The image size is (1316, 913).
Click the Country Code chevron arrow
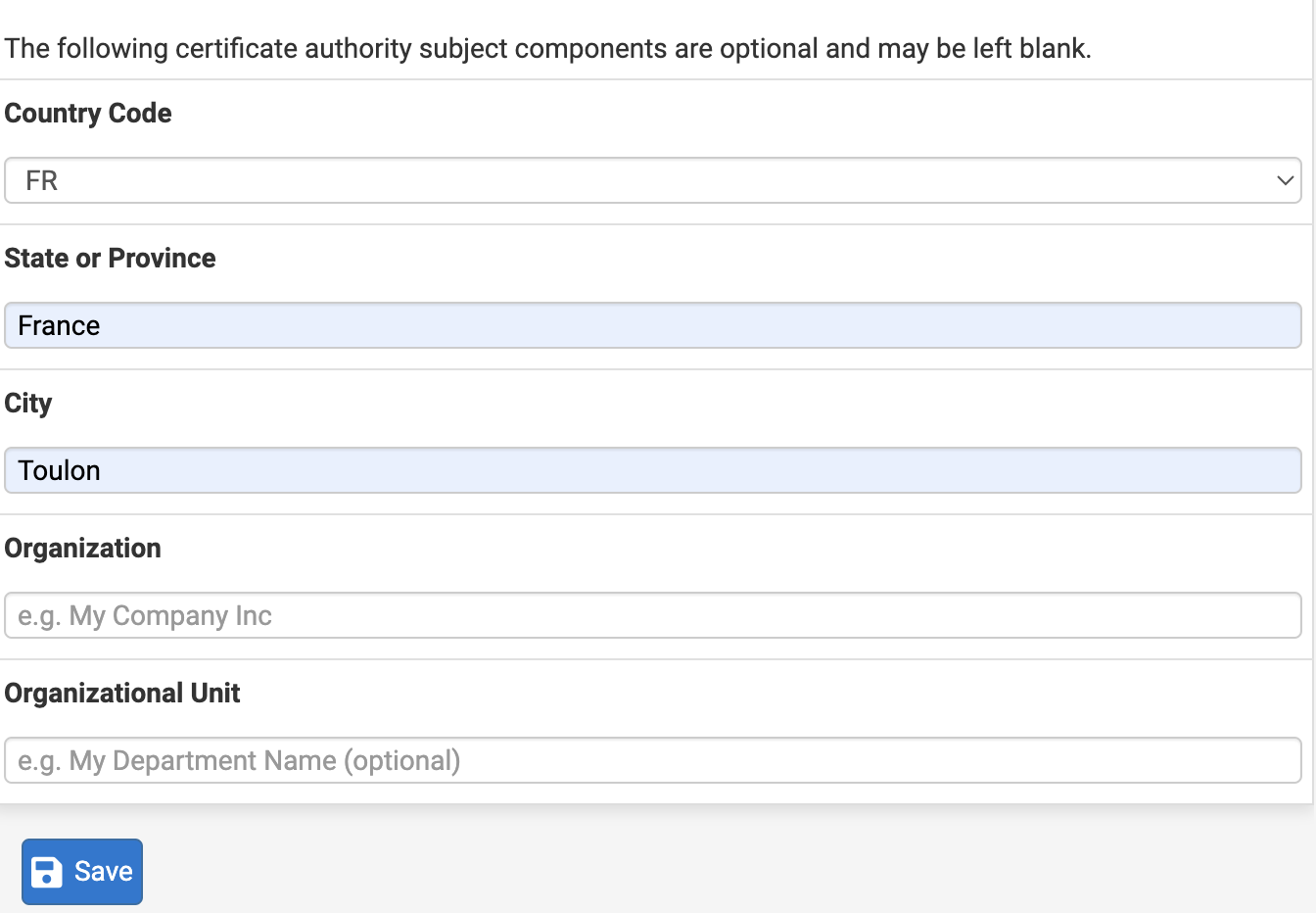click(1285, 181)
